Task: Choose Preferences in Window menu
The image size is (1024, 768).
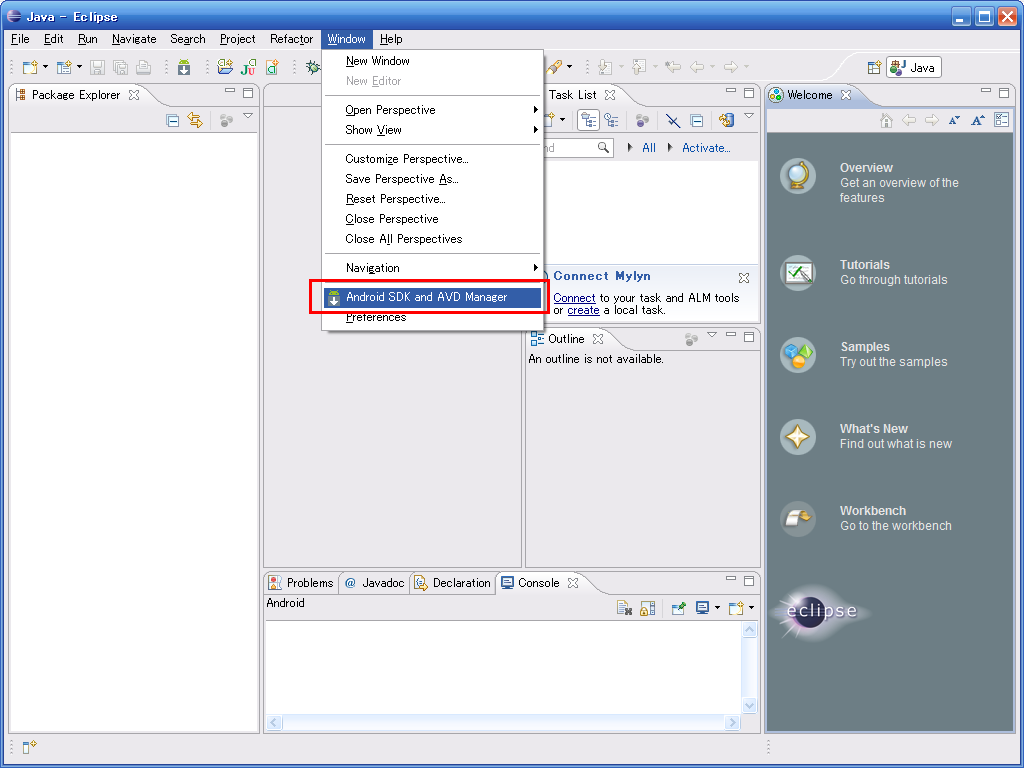Action: point(432,317)
